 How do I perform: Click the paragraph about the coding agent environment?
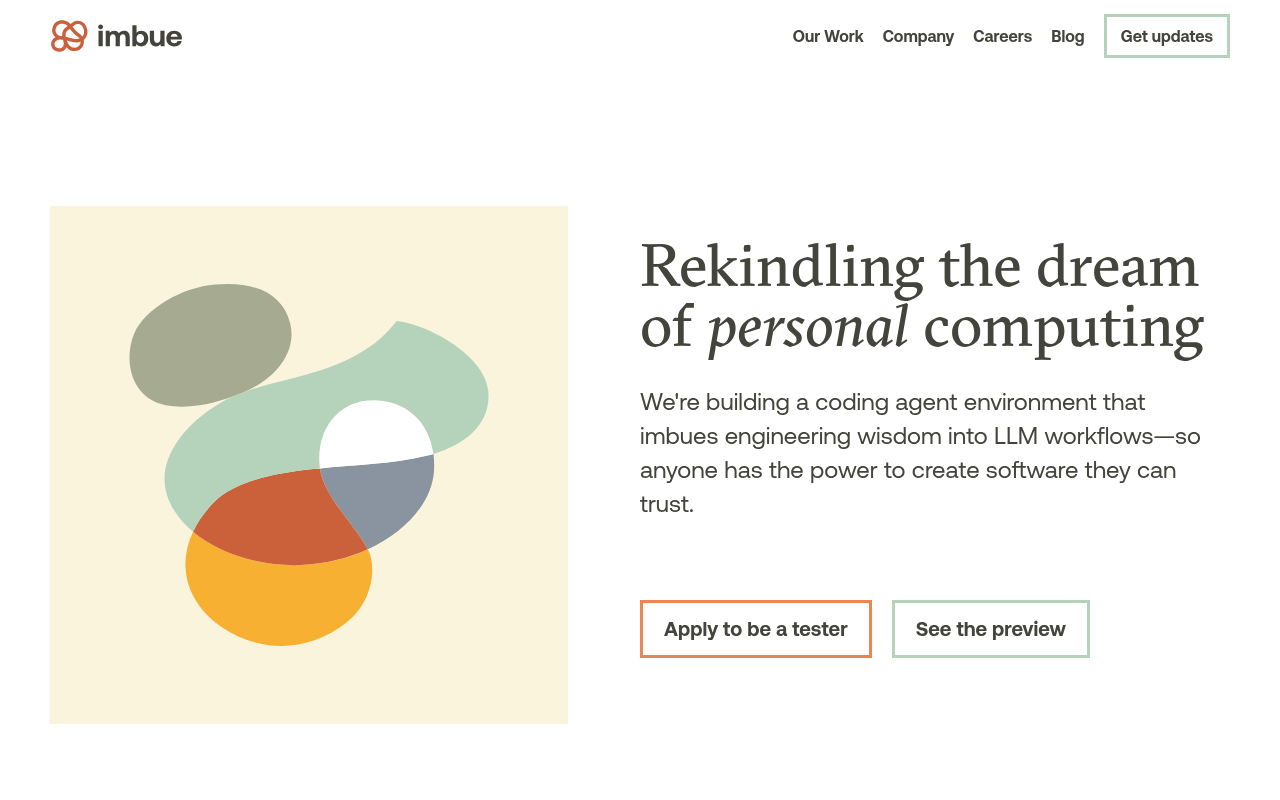point(920,453)
